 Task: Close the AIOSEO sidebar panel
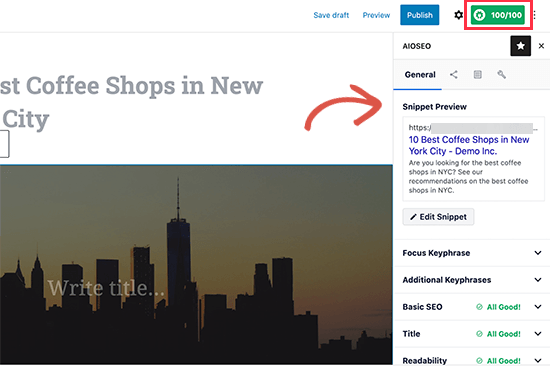[541, 46]
